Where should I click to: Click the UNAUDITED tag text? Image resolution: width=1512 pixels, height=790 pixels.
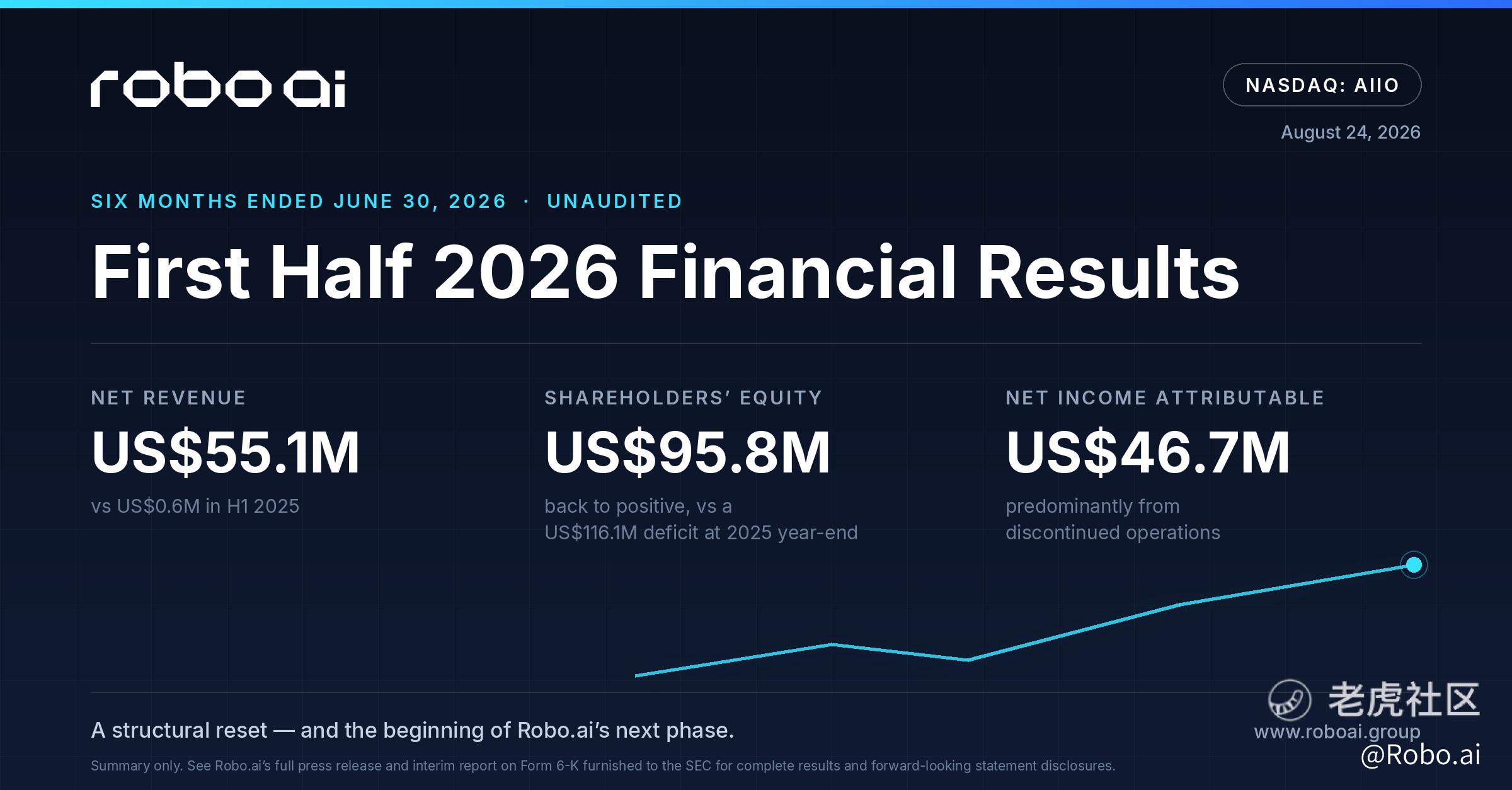point(615,201)
